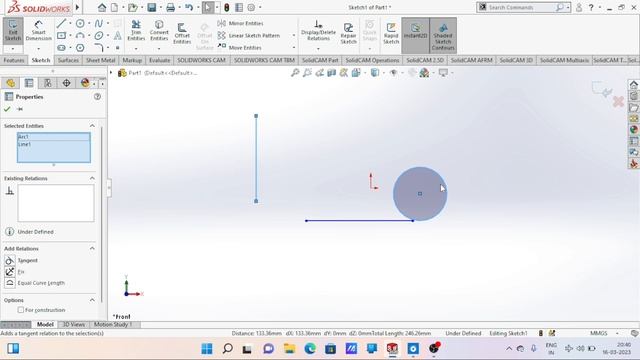Select the Straight Slot tool

click(61, 48)
